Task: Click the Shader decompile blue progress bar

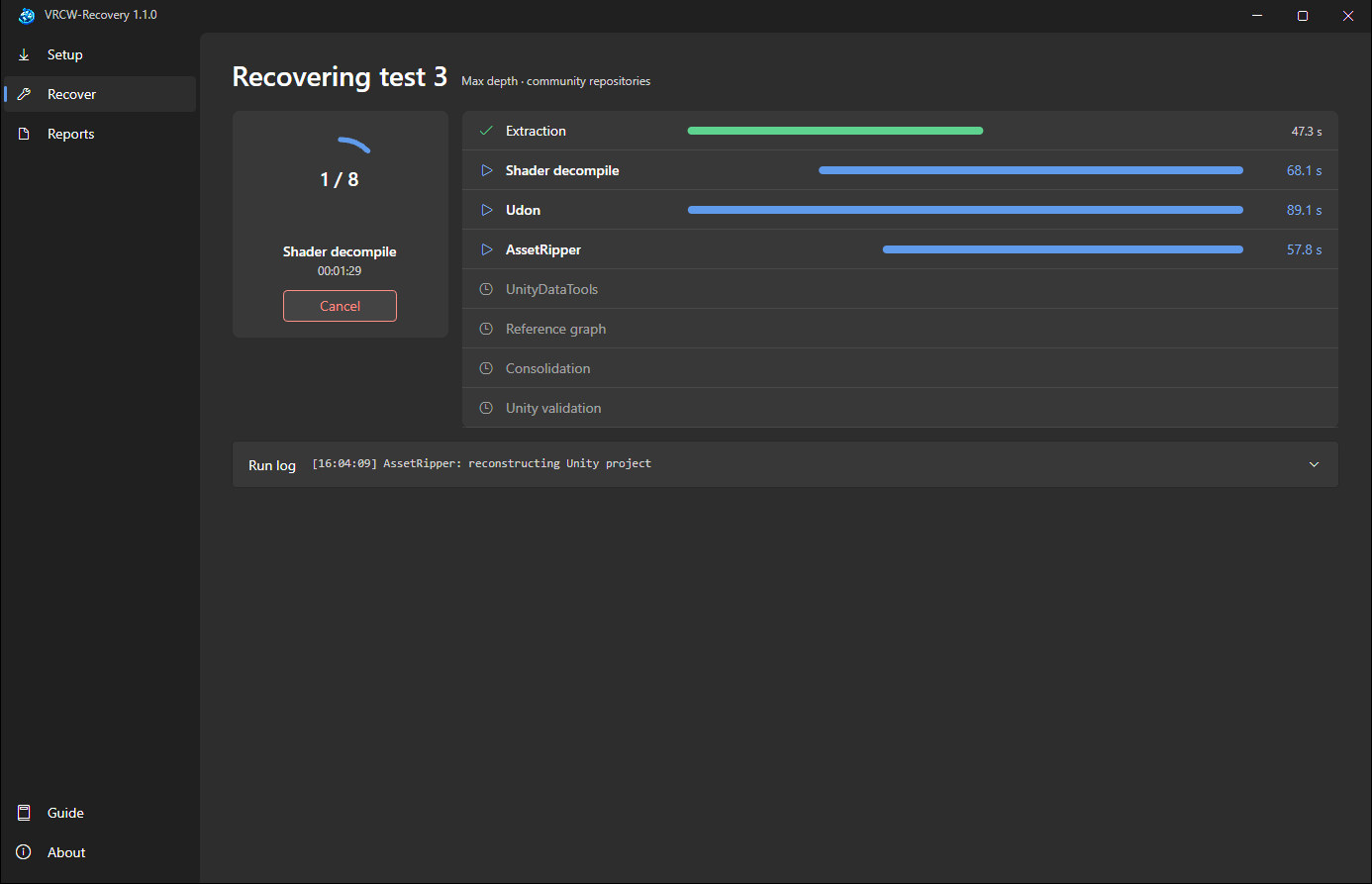Action: (1030, 170)
